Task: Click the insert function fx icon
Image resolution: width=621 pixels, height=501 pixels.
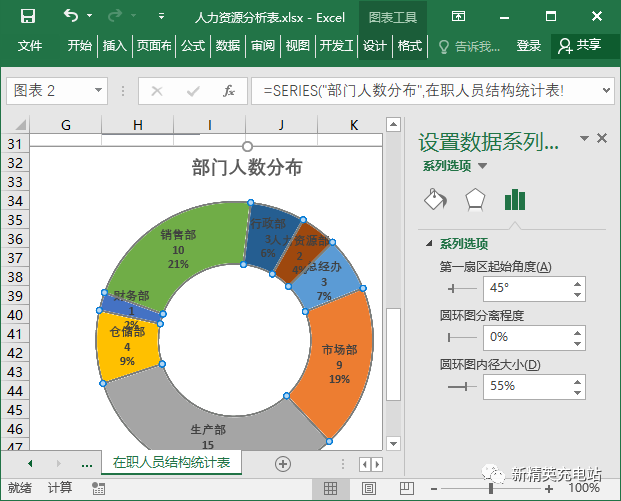Action: coord(229,91)
